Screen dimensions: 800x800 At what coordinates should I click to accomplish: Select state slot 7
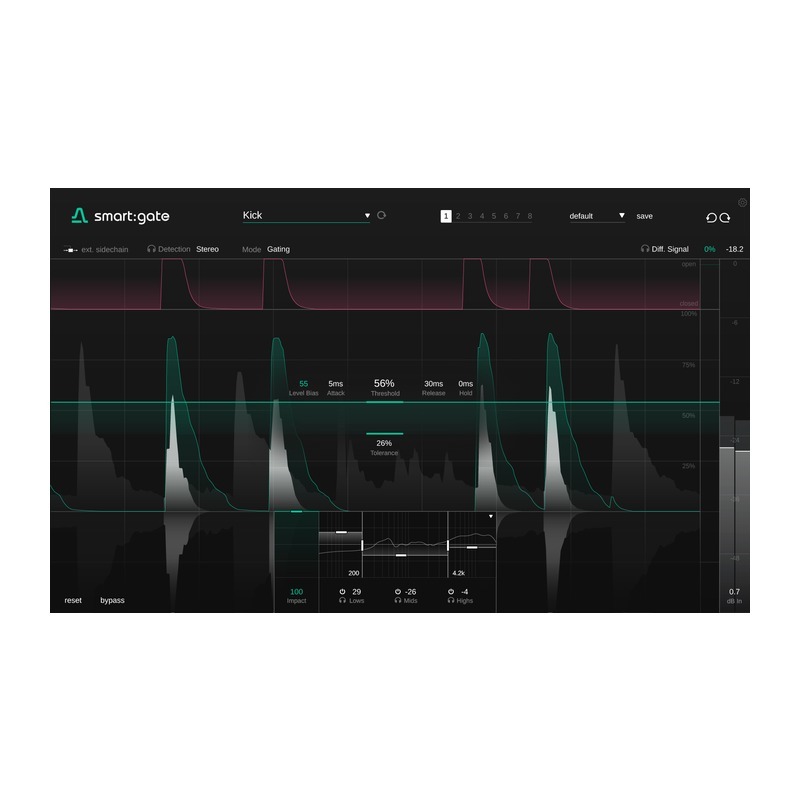[518, 216]
